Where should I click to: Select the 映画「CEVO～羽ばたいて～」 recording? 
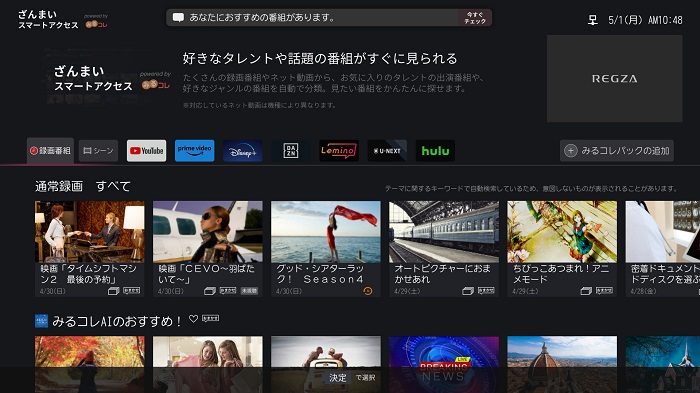point(208,248)
